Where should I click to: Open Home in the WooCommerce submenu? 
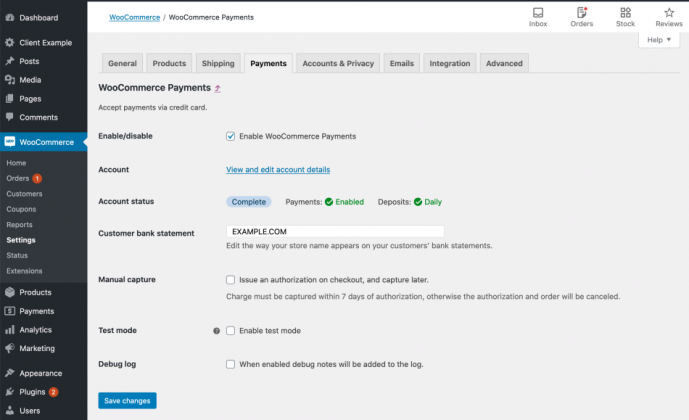point(16,163)
